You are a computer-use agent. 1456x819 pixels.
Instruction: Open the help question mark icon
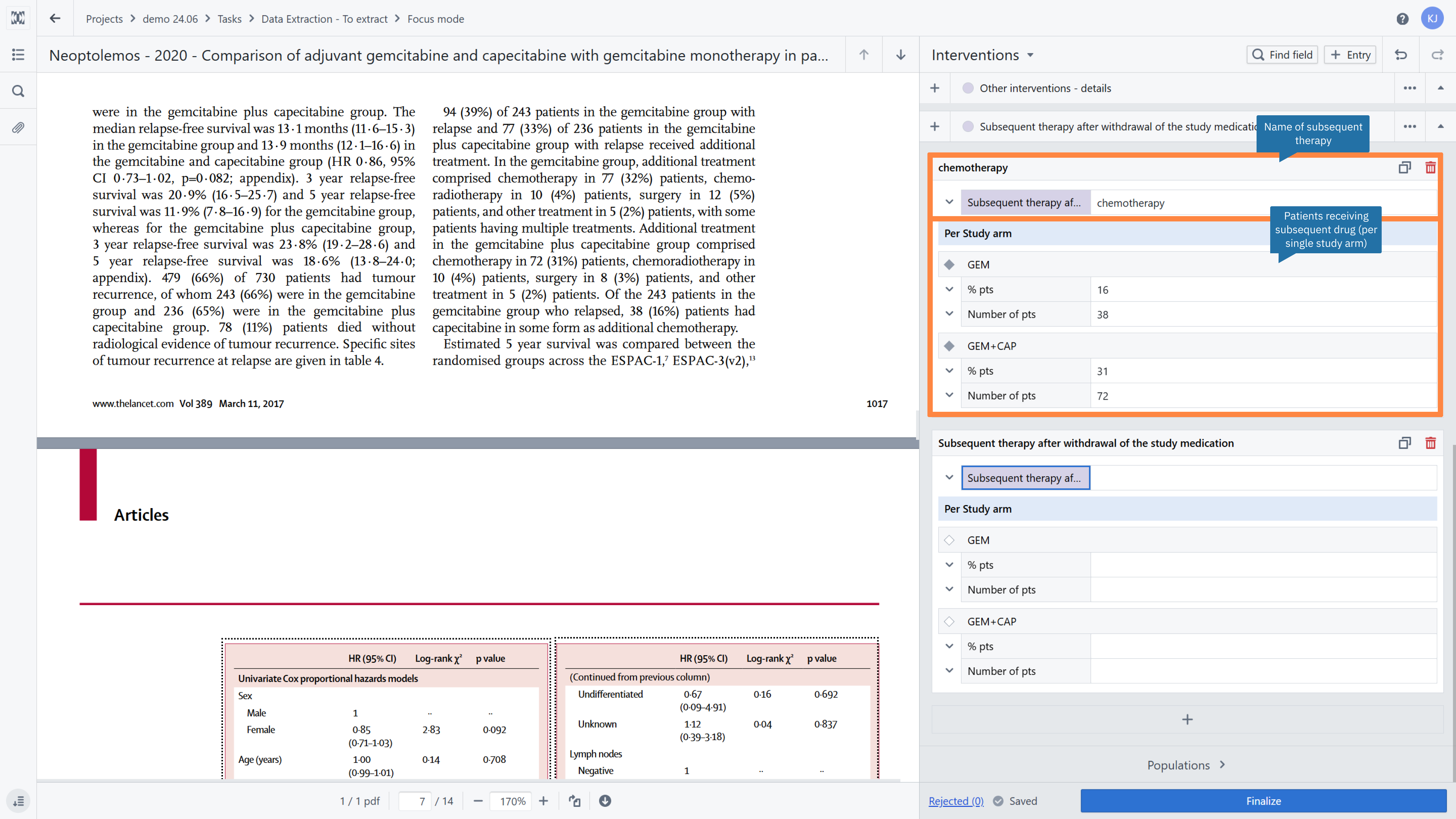click(x=1402, y=19)
